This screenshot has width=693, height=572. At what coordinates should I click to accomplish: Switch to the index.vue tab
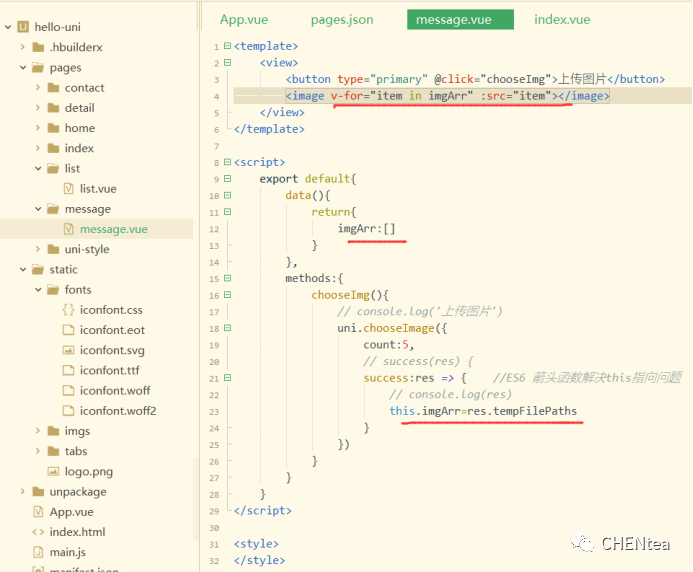point(562,19)
